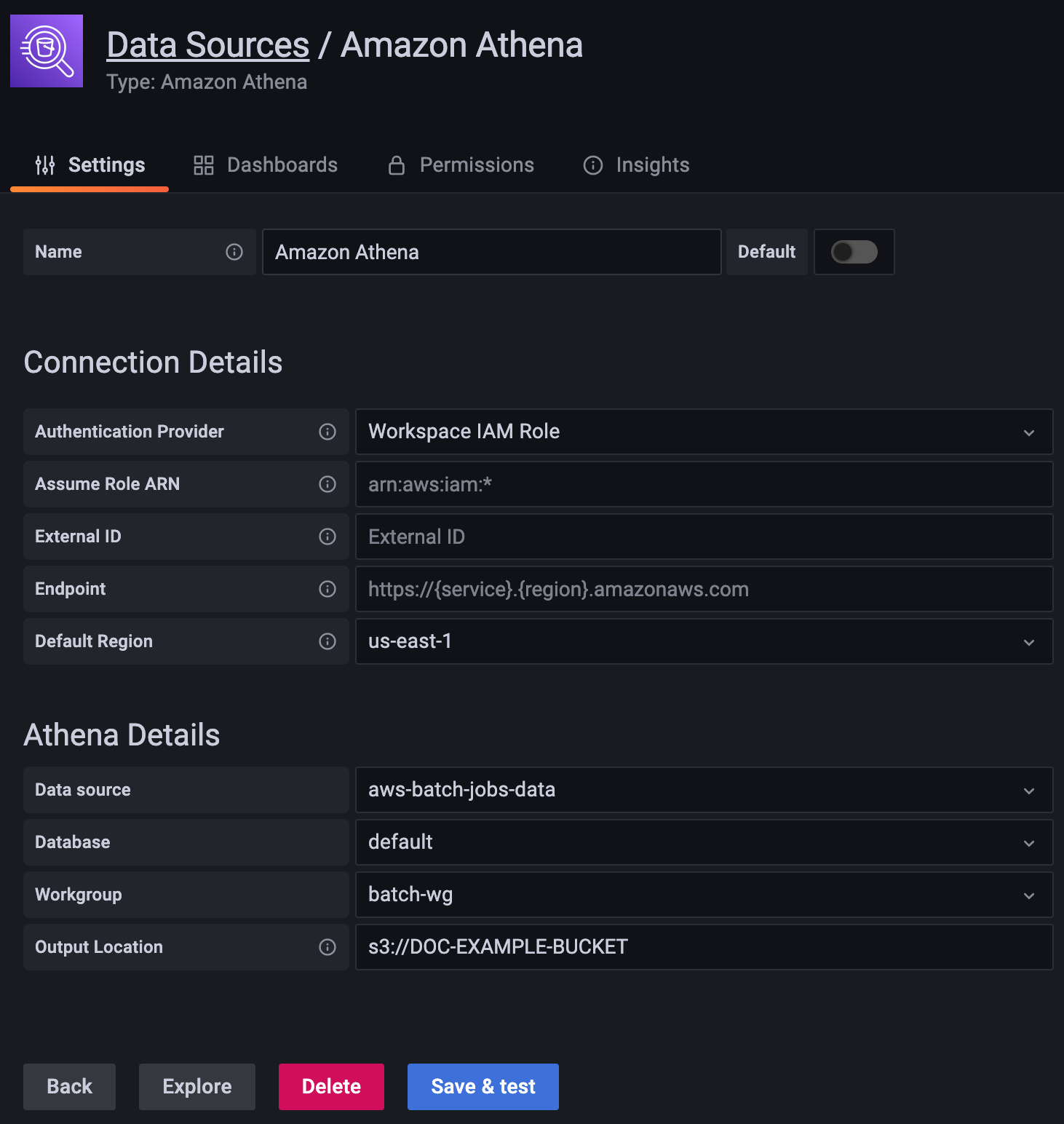Click the Output Location info icon

tap(327, 947)
